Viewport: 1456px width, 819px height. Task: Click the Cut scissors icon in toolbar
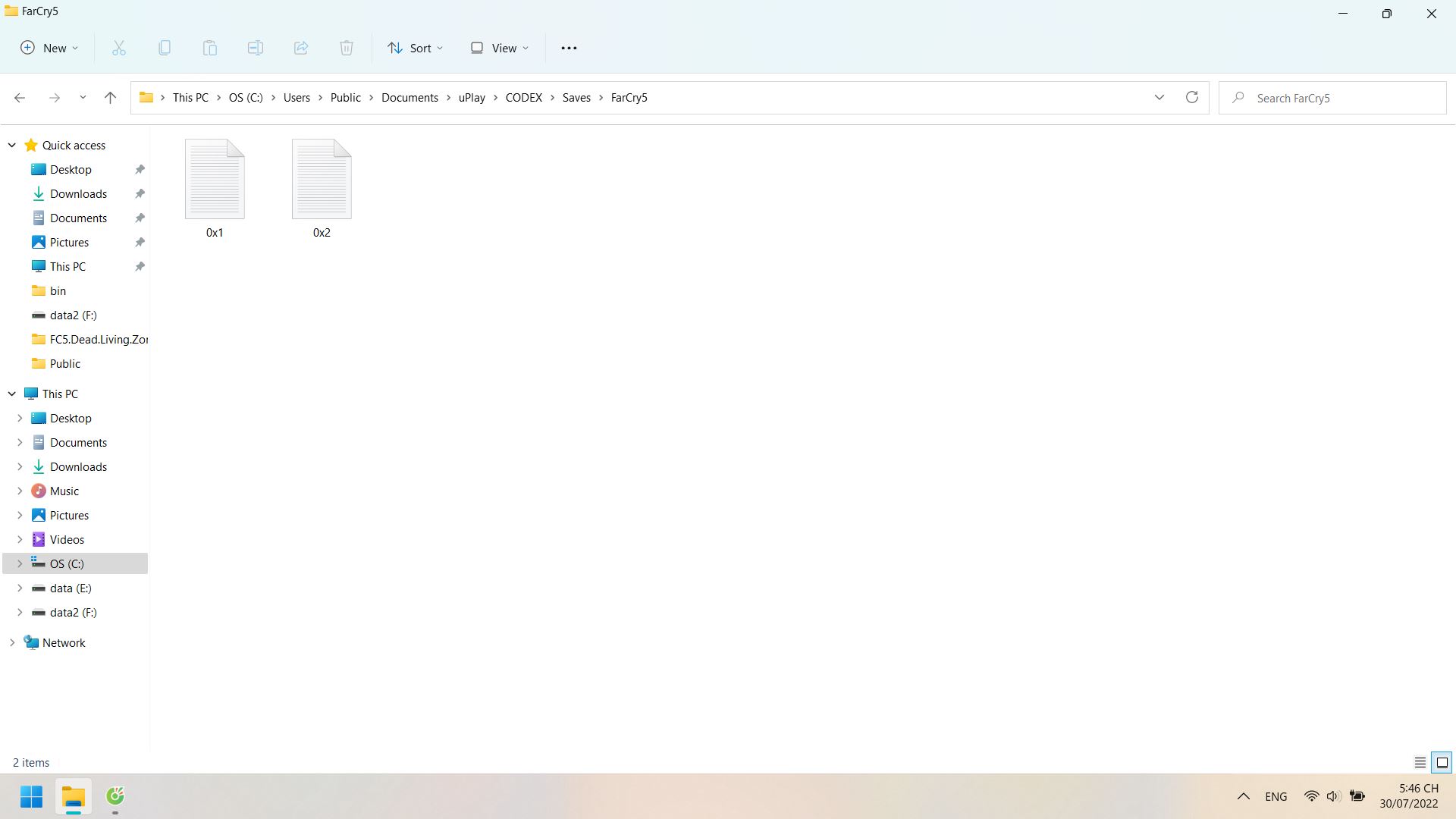tap(119, 48)
